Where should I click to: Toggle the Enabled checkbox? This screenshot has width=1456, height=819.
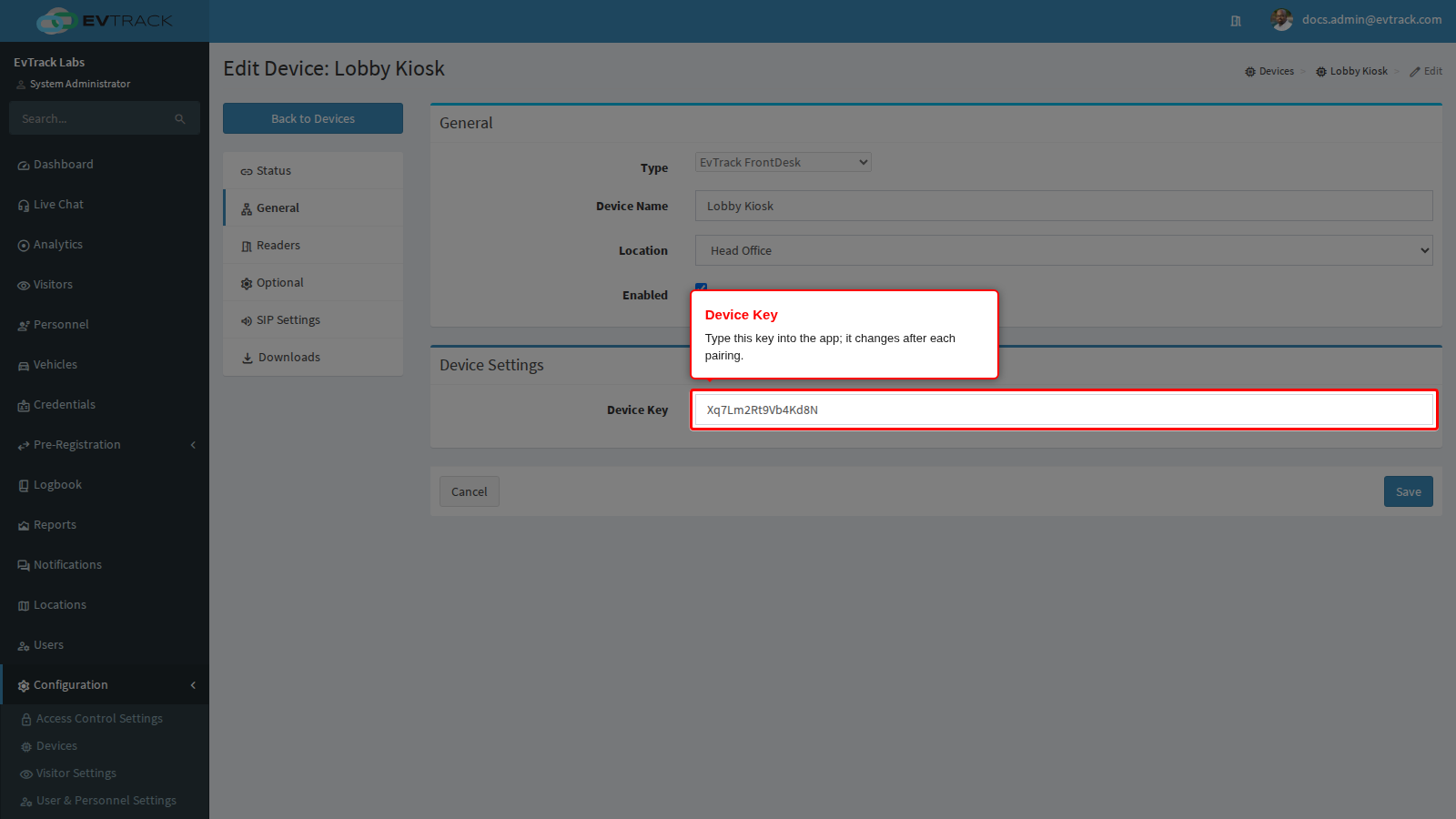pyautogui.click(x=701, y=287)
